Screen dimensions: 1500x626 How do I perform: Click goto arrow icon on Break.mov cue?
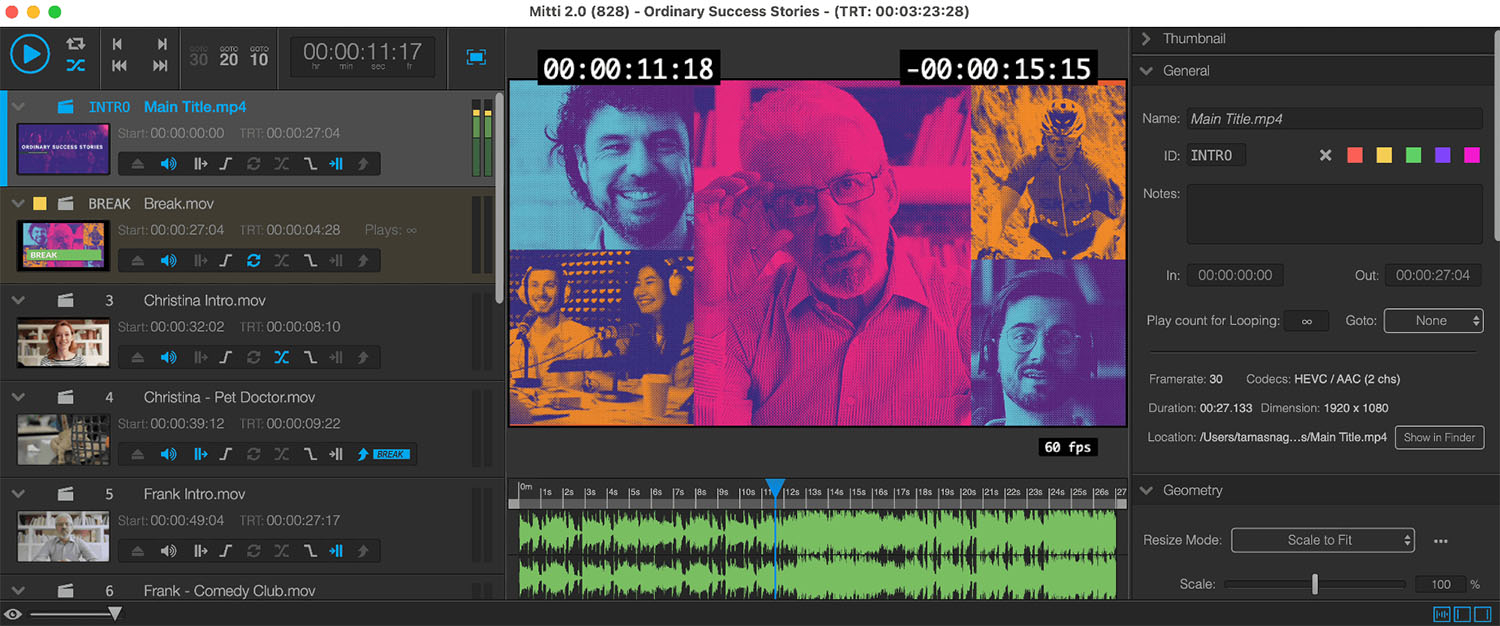[363, 261]
